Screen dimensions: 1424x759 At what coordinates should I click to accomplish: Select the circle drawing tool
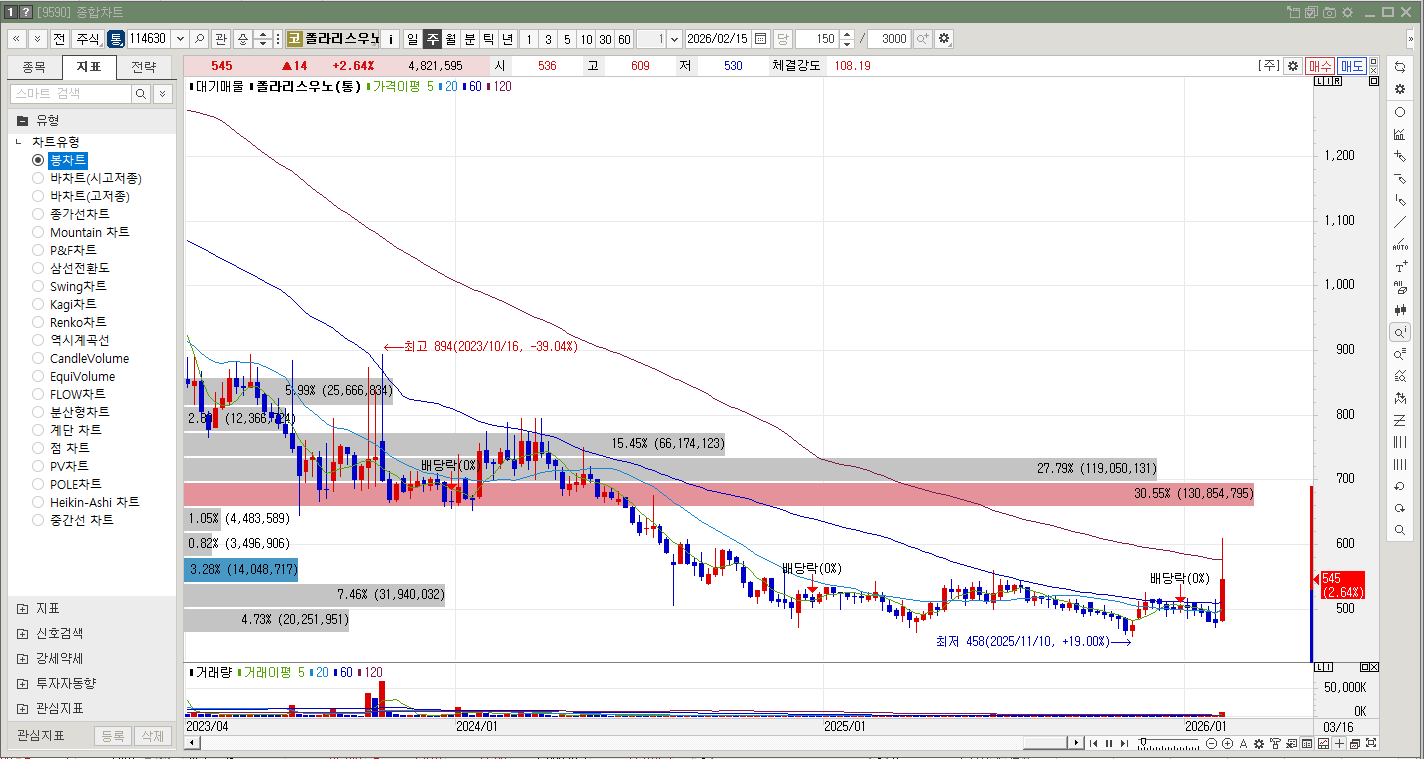(1400, 112)
